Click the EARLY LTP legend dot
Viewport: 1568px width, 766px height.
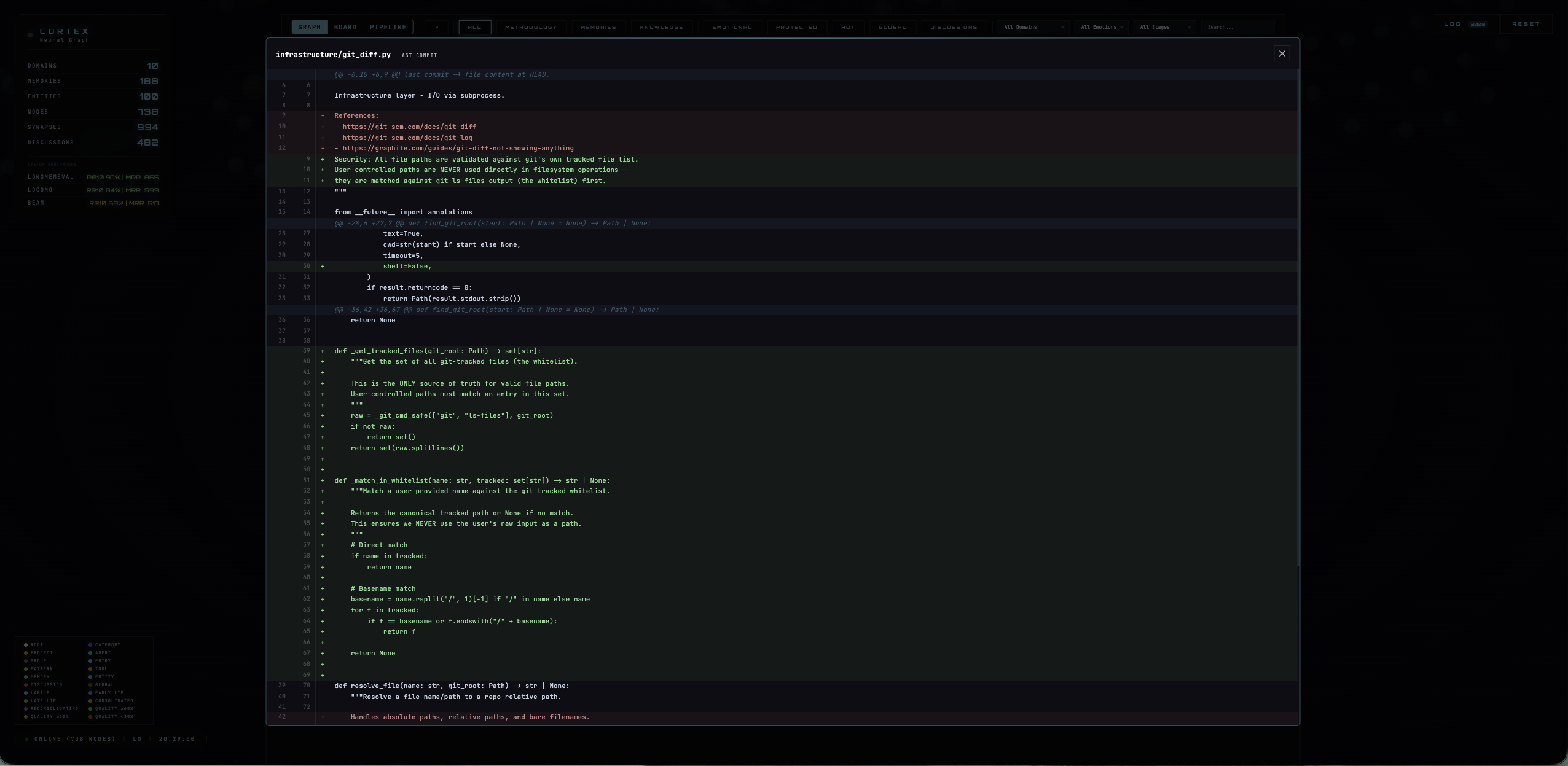pyautogui.click(x=90, y=693)
